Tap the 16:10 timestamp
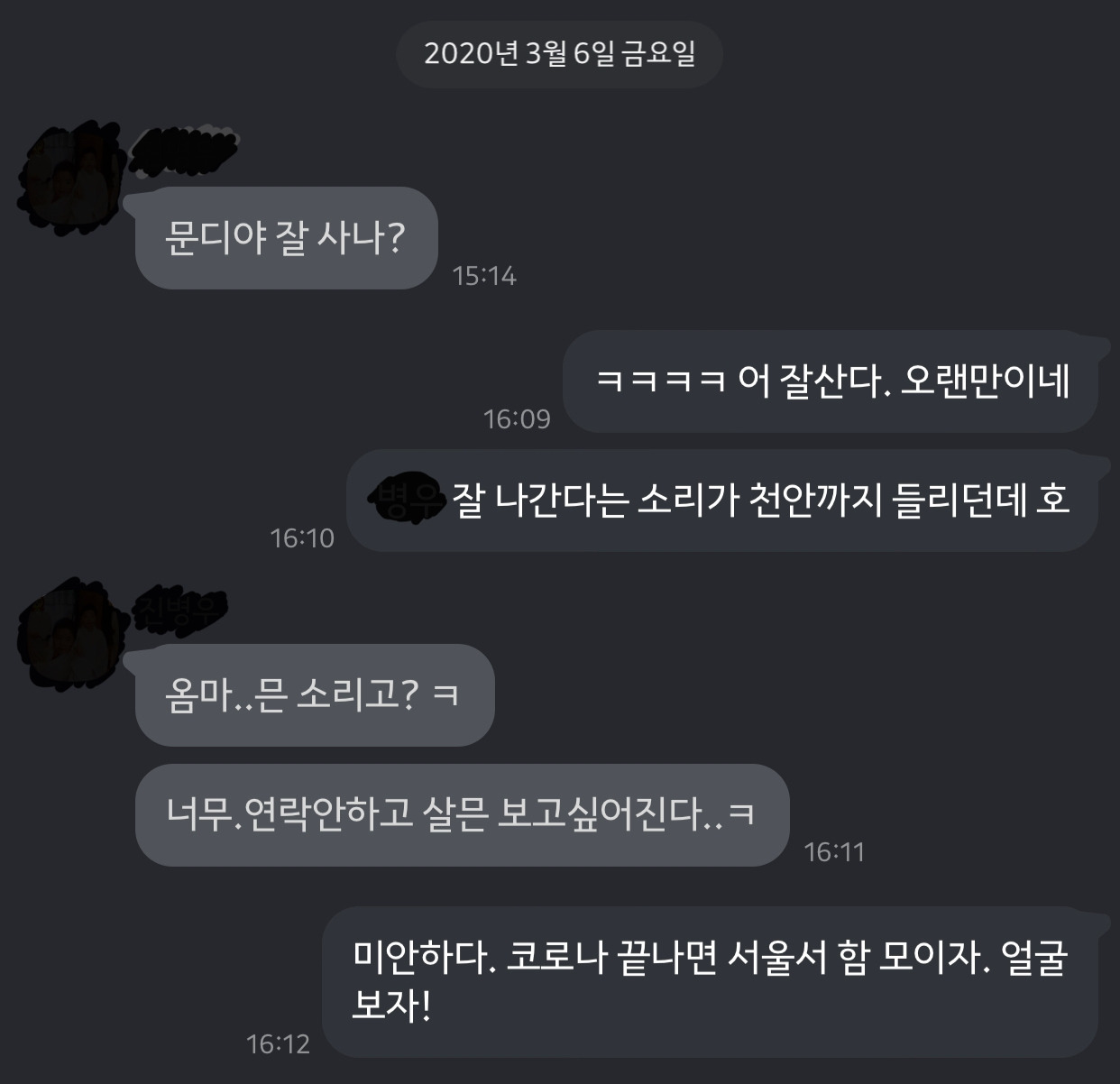Viewport: 1120px width, 1084px height. (x=302, y=538)
